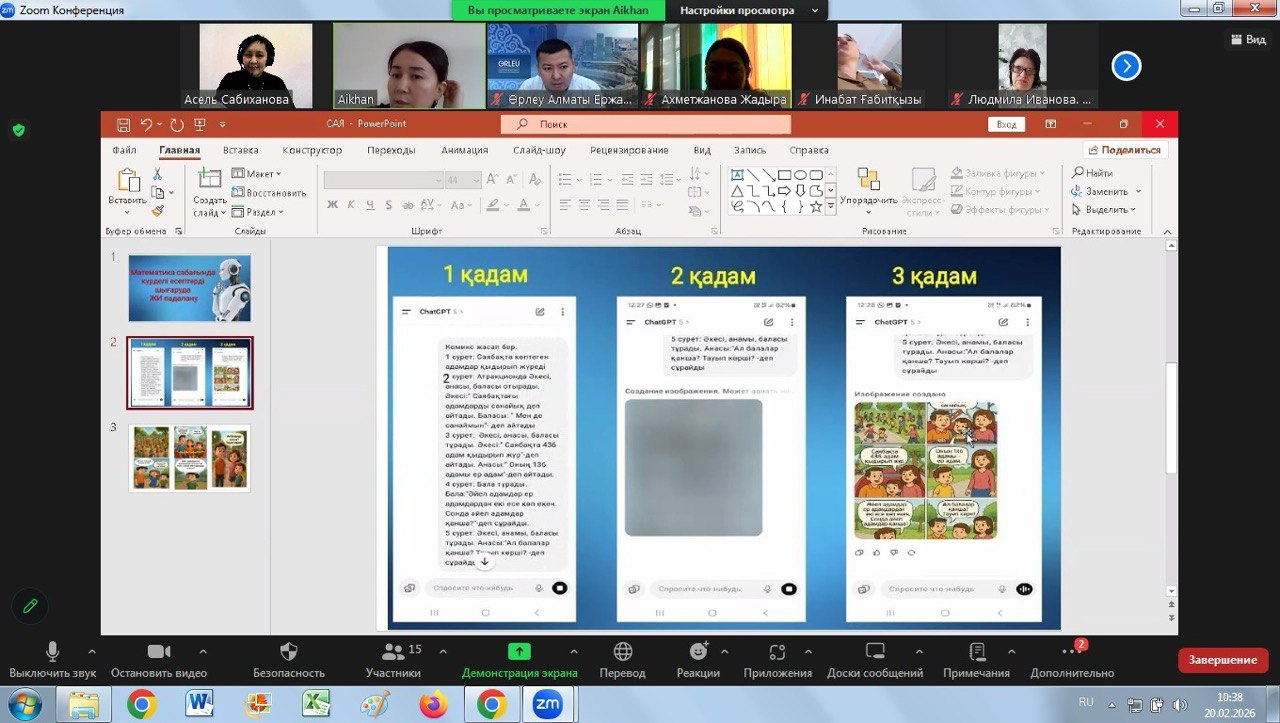The height and width of the screenshot is (723, 1280).
Task: Expand the audio options chevron
Action: [92, 651]
